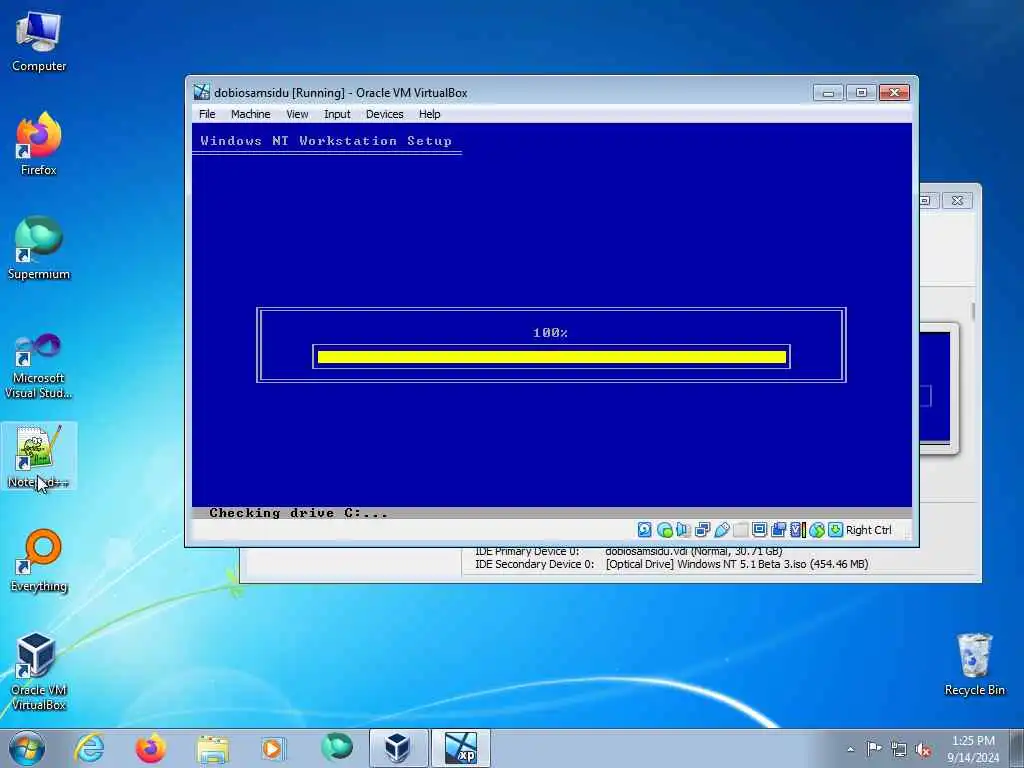
Task: Select the Microsoft Visual Studio desktop shortcut
Action: [x=39, y=366]
